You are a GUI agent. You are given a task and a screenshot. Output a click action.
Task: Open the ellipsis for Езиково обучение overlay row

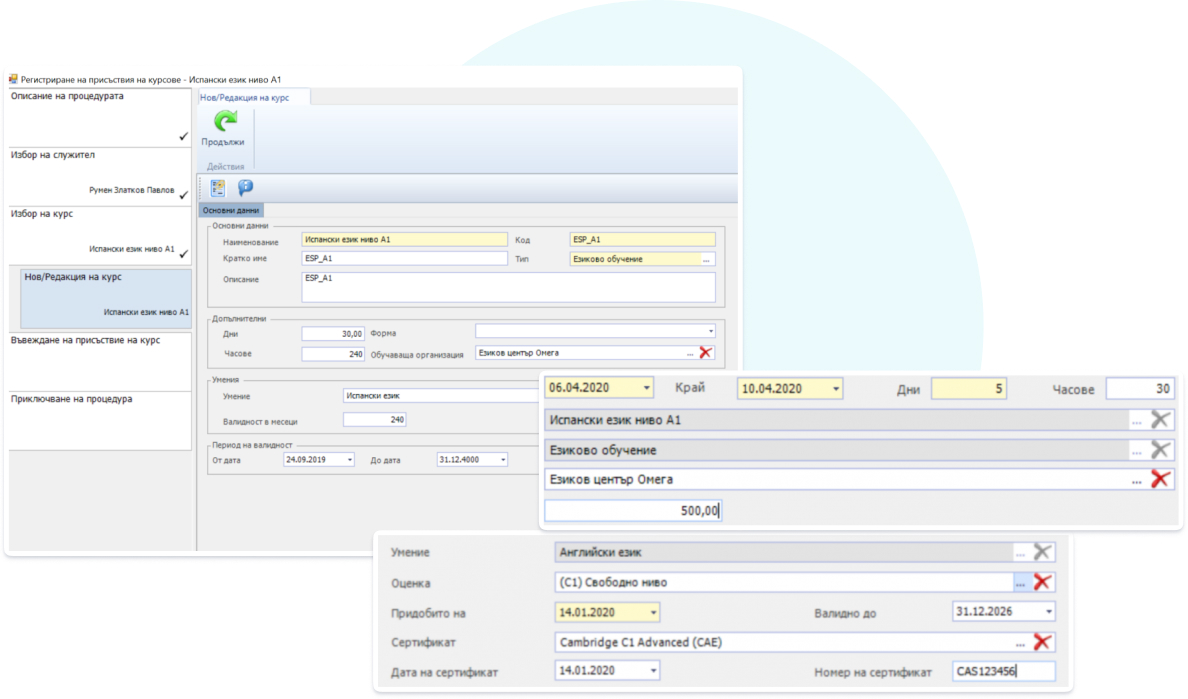(x=1136, y=451)
